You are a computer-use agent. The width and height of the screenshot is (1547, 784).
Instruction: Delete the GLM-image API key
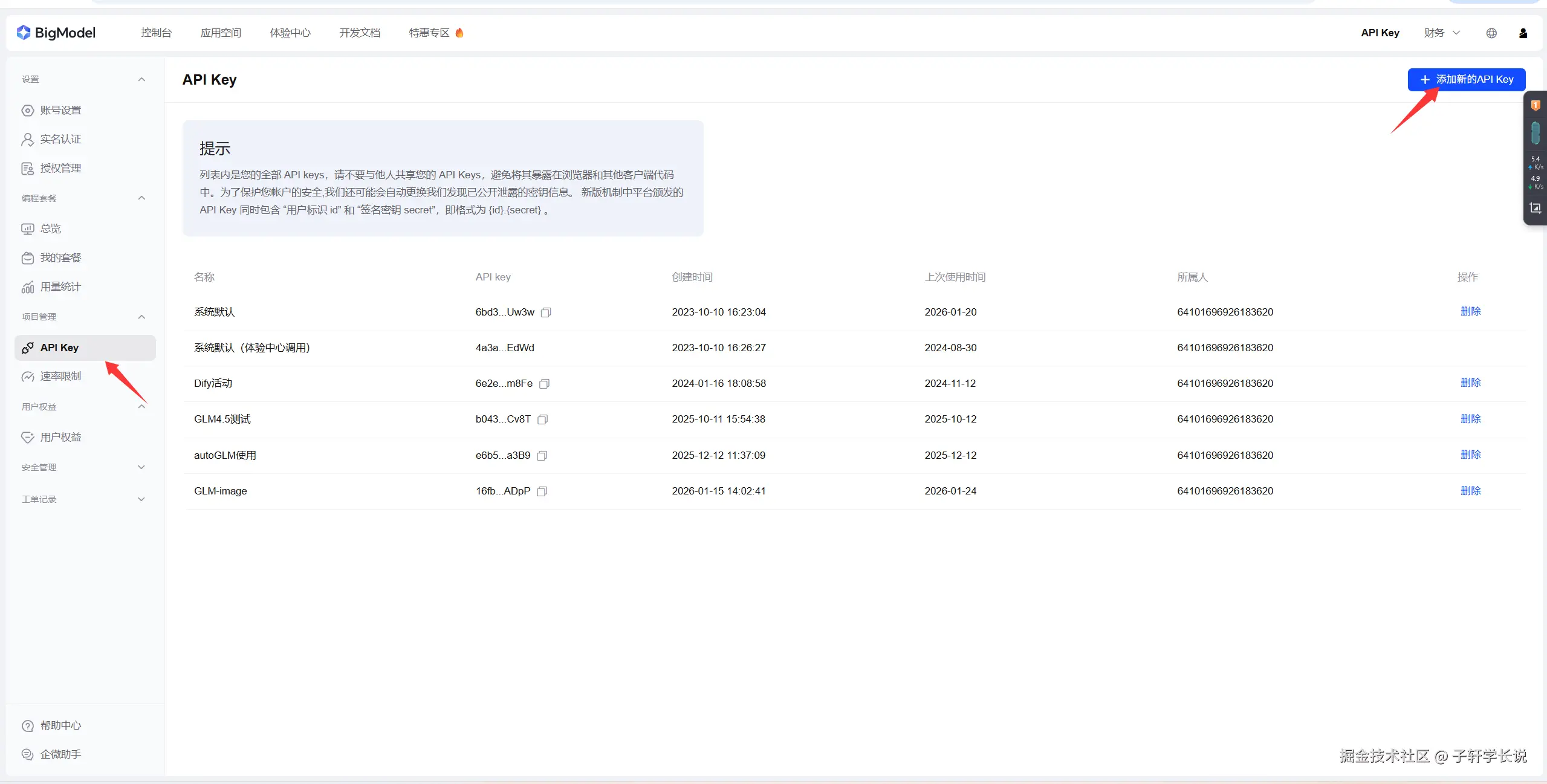click(x=1470, y=491)
